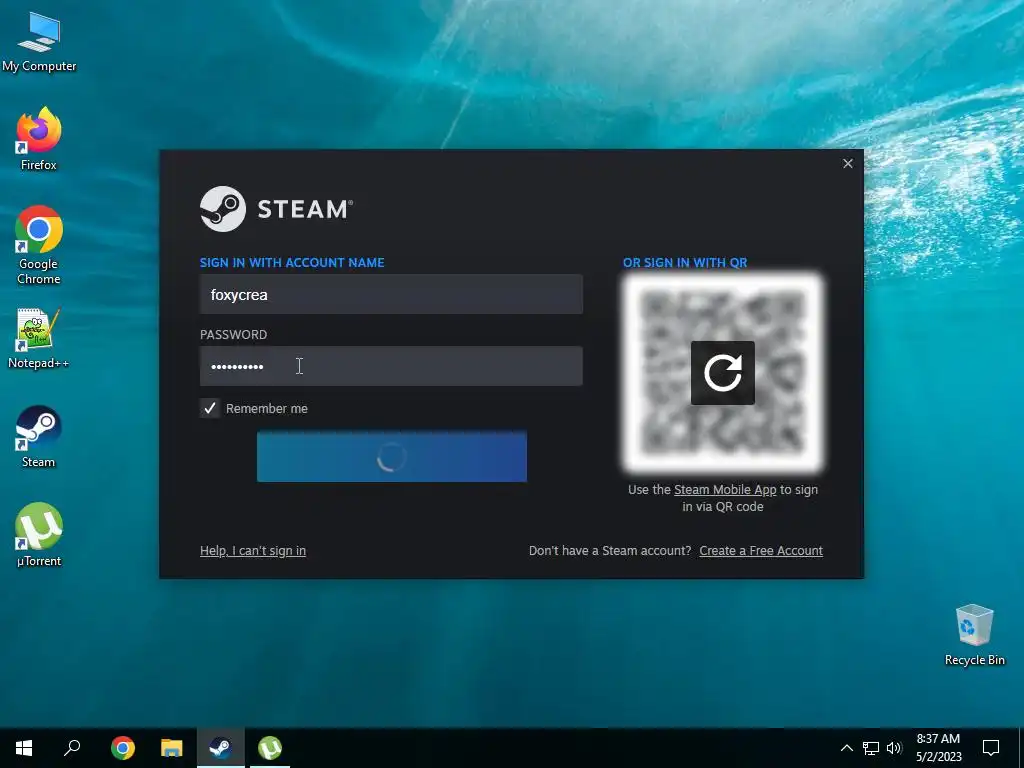Open the network status tray icon
Screen dimensions: 1024x768
click(x=871, y=748)
